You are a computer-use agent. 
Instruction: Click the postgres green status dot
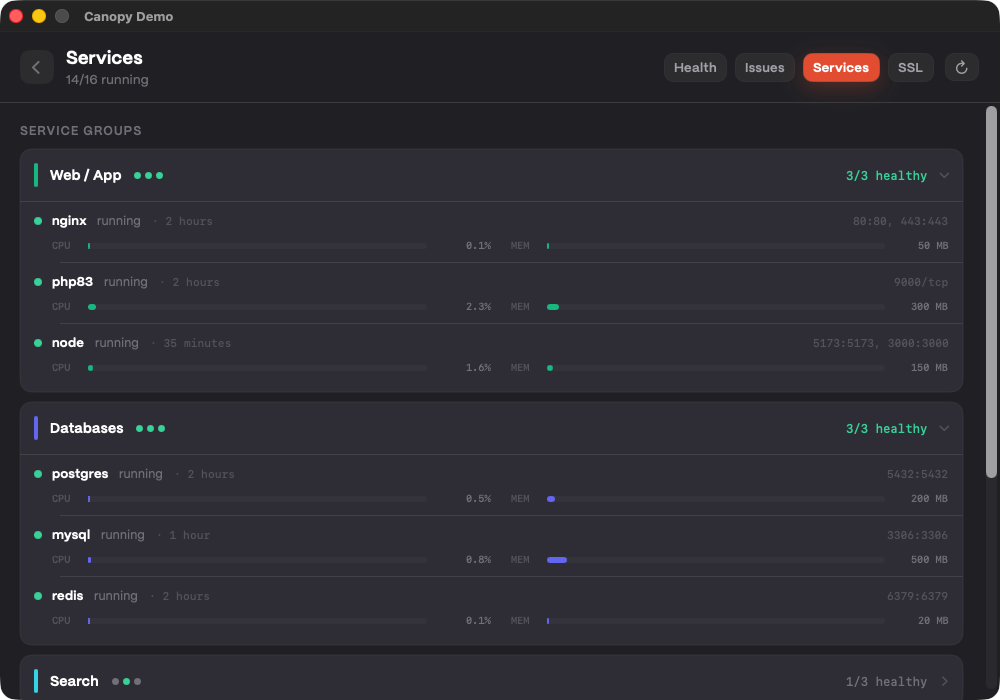(x=38, y=474)
